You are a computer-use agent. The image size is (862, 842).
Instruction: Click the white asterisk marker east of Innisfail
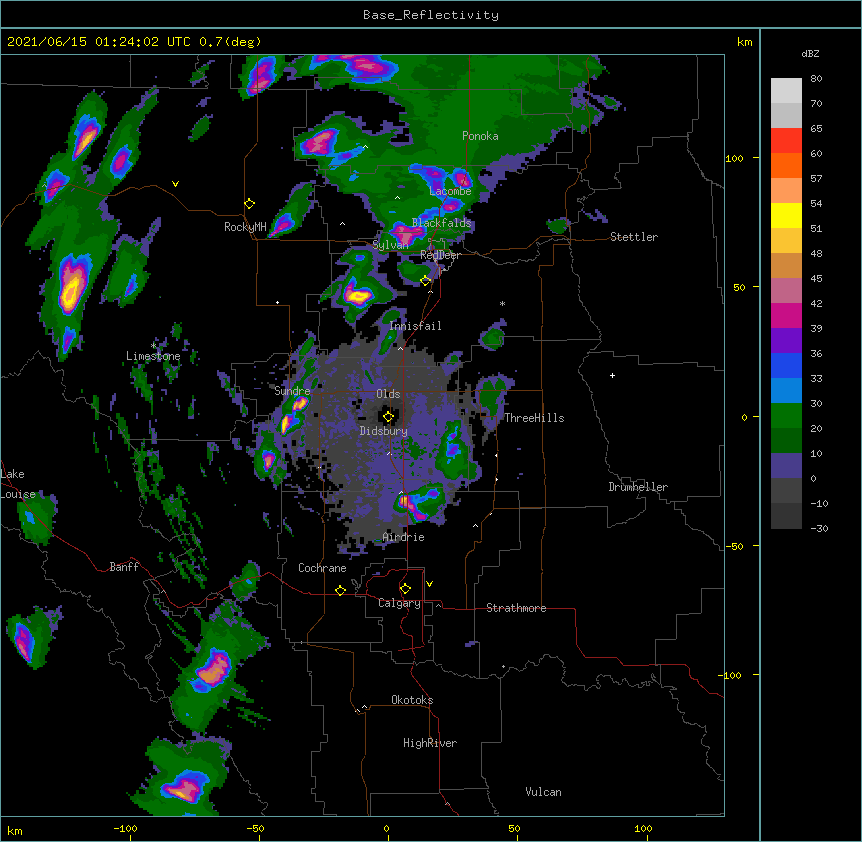click(x=502, y=303)
